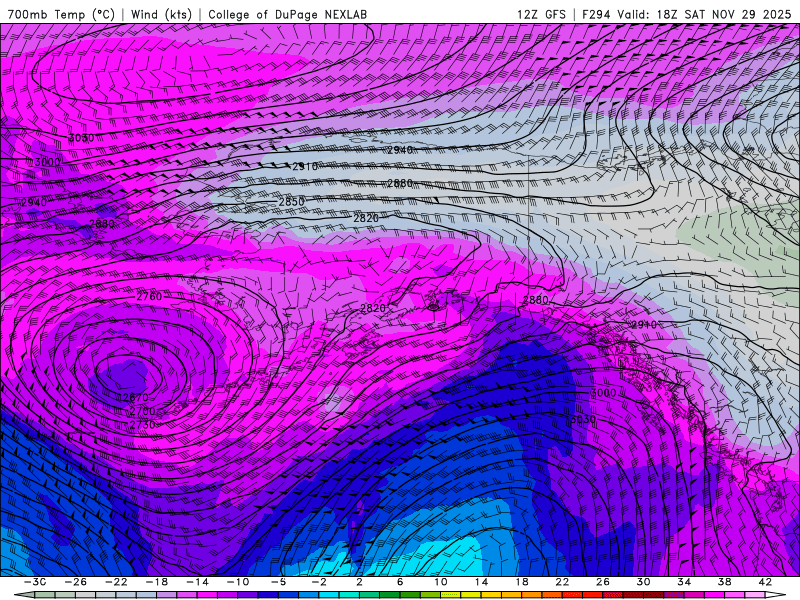800x600 pixels.
Task: Click the 2760 height contour label
Action: 149,296
